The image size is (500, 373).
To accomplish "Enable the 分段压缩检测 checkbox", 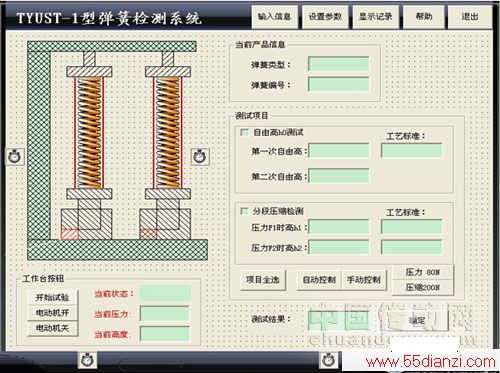I will point(245,211).
